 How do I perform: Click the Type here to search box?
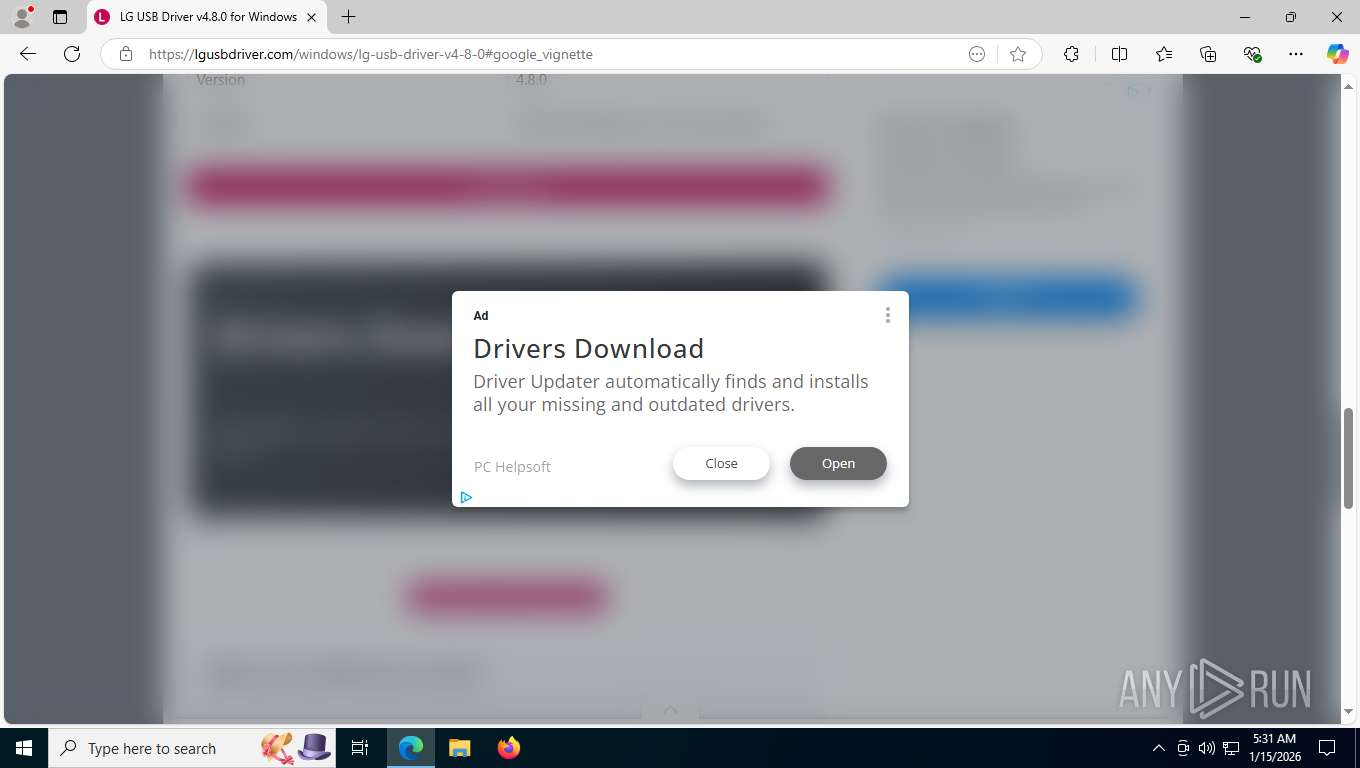pos(193,748)
